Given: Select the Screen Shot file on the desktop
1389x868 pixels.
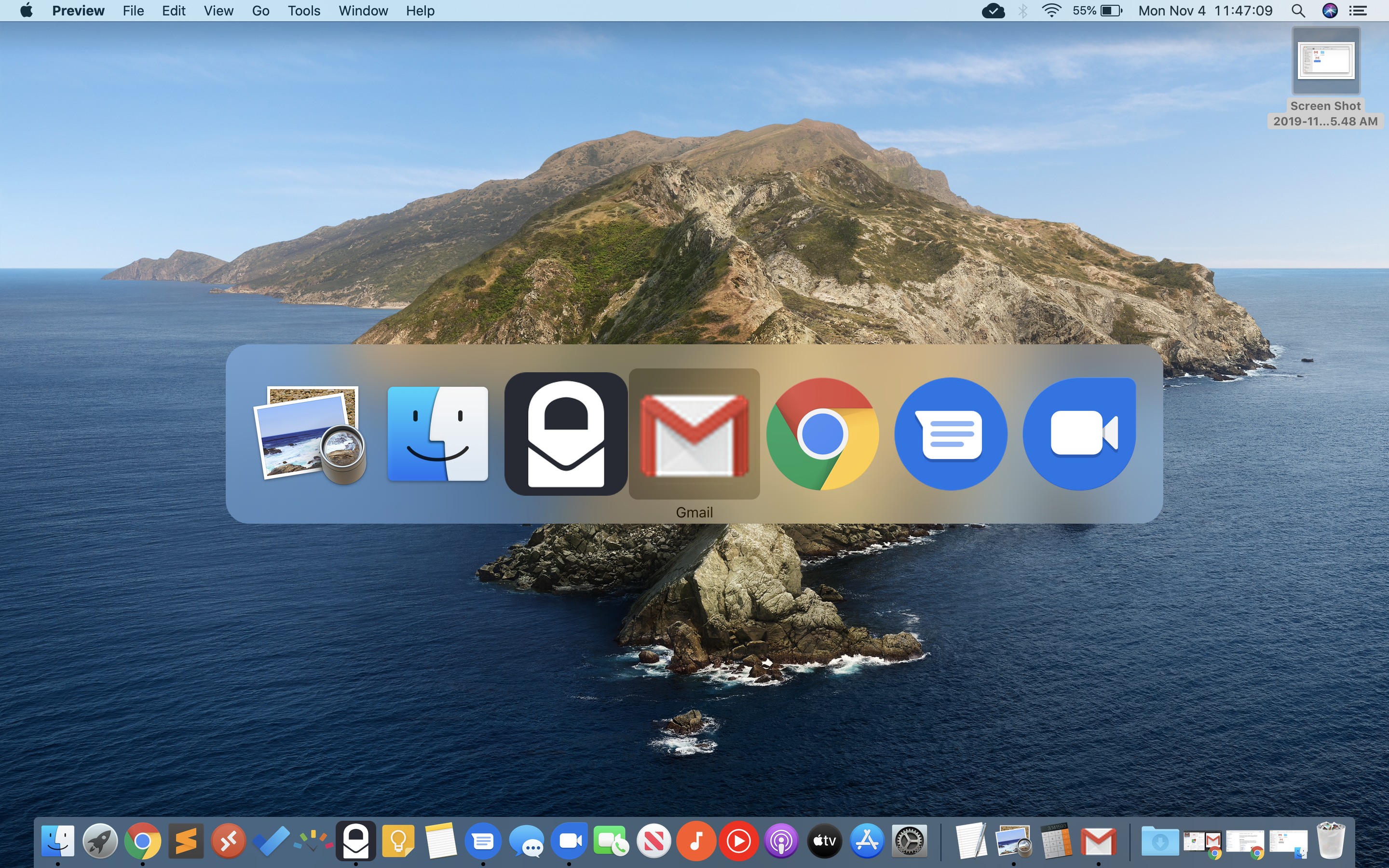Looking at the screenshot, I should tap(1326, 78).
